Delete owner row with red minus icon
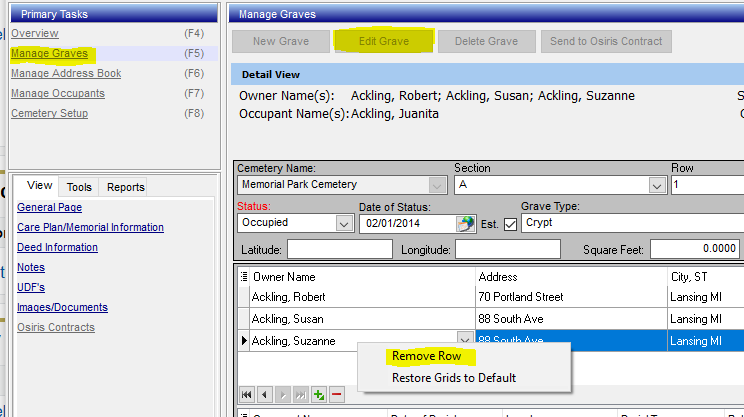This screenshot has height=417, width=744. [x=337, y=395]
